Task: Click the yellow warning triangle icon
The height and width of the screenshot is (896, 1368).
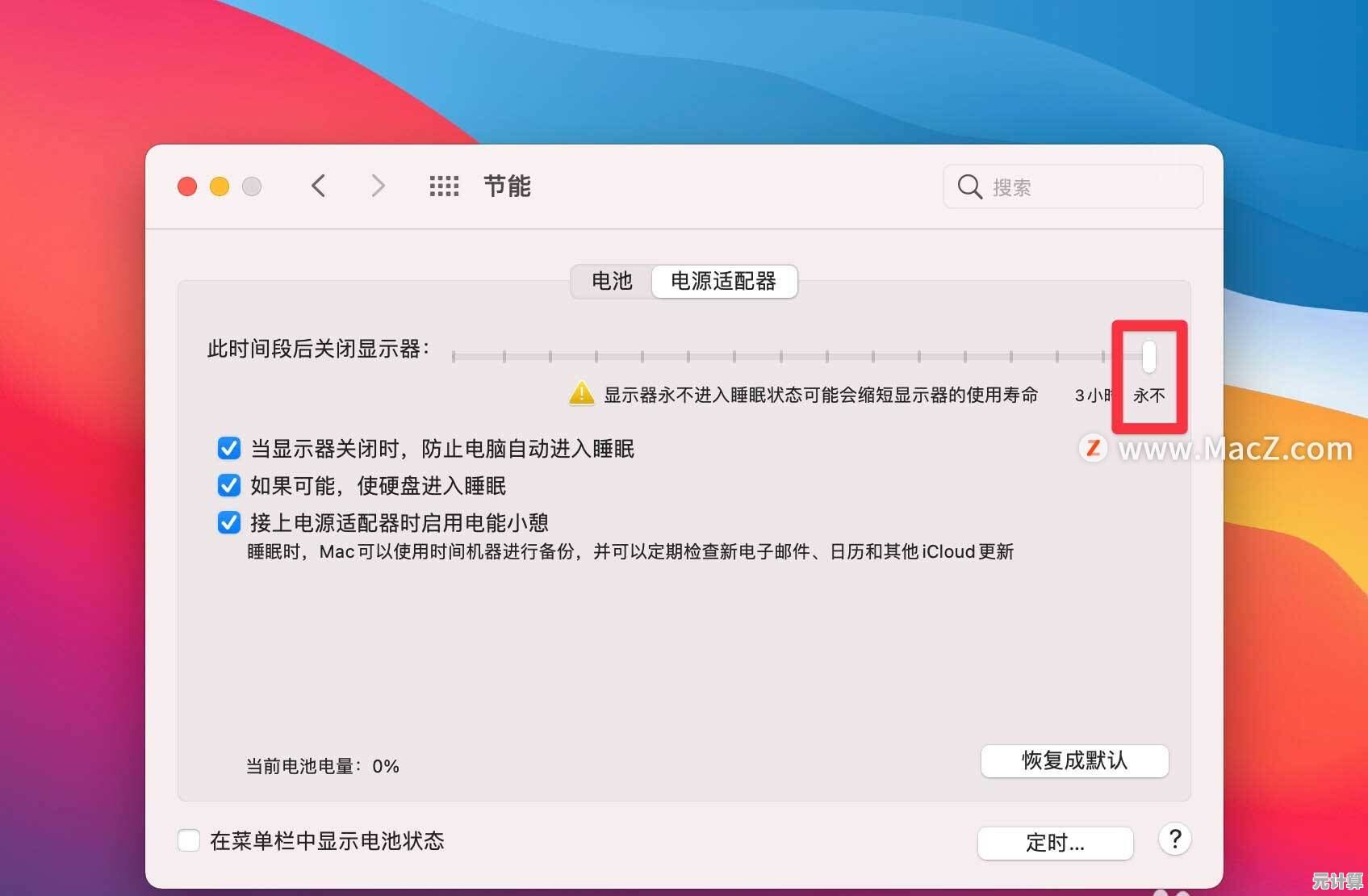Action: [581, 394]
